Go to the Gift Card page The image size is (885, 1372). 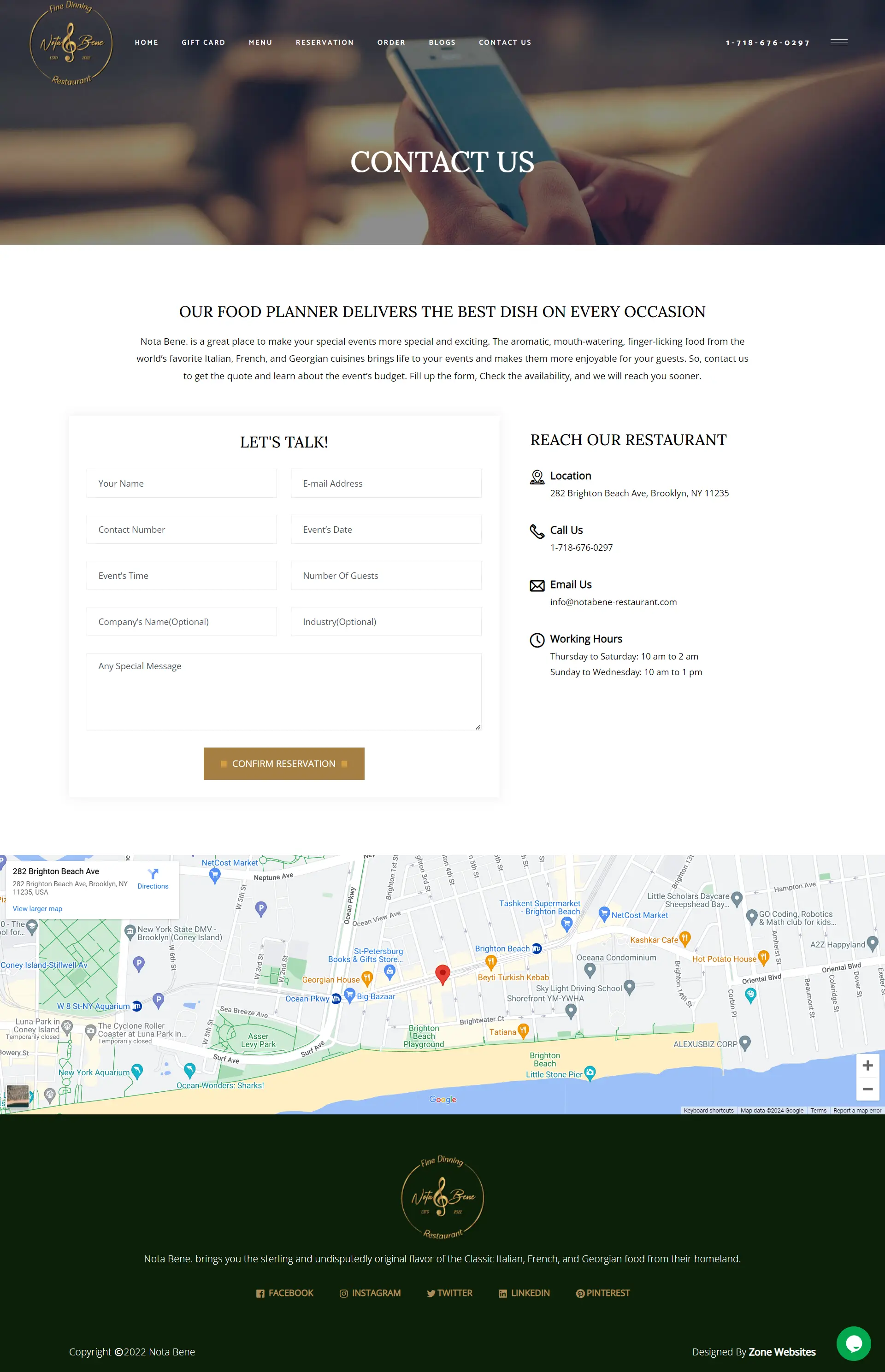pyautogui.click(x=203, y=42)
